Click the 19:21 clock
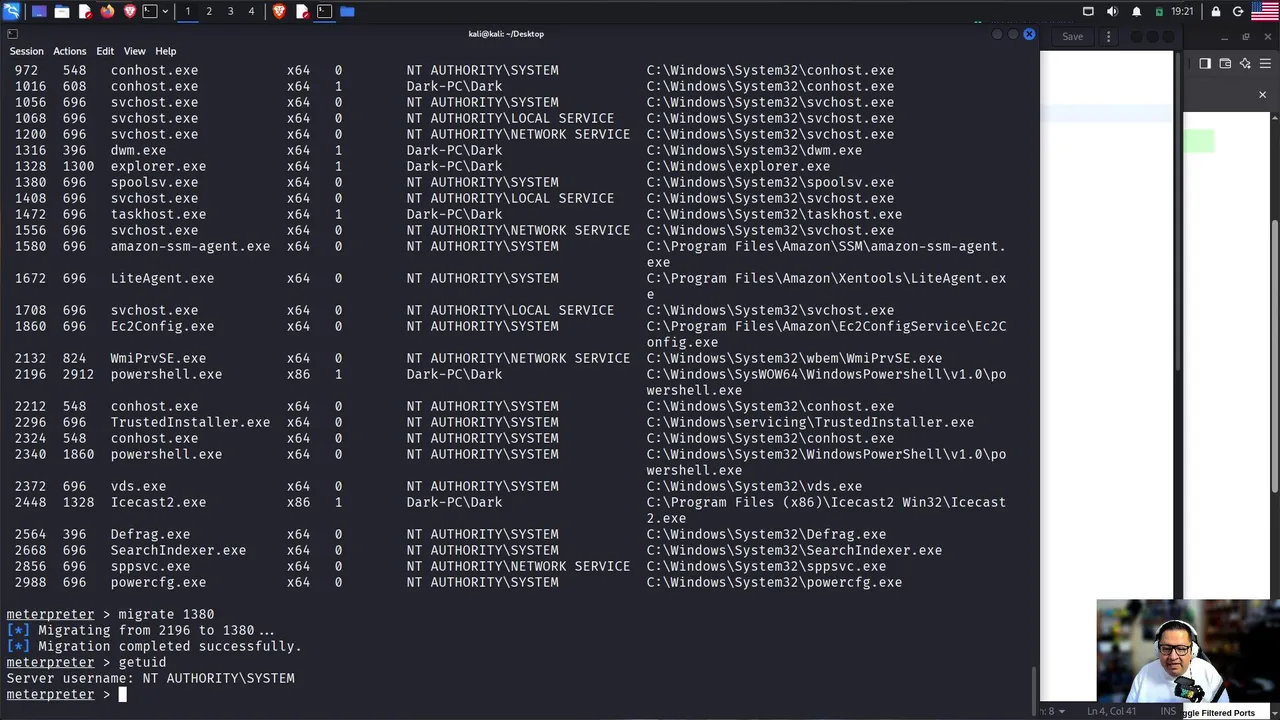This screenshot has height=720, width=1280. pyautogui.click(x=1182, y=12)
